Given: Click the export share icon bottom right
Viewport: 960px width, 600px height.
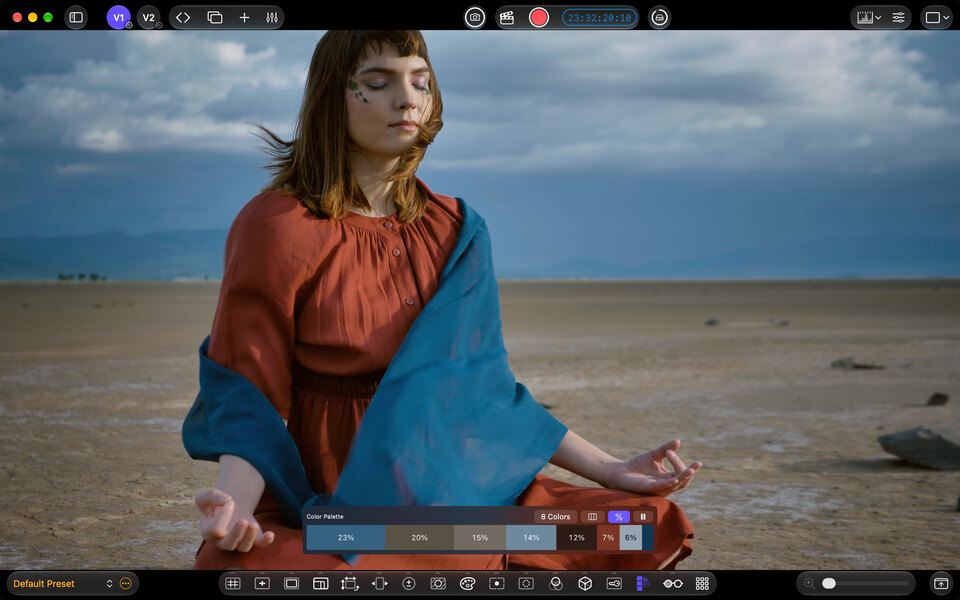Looking at the screenshot, I should [x=941, y=583].
